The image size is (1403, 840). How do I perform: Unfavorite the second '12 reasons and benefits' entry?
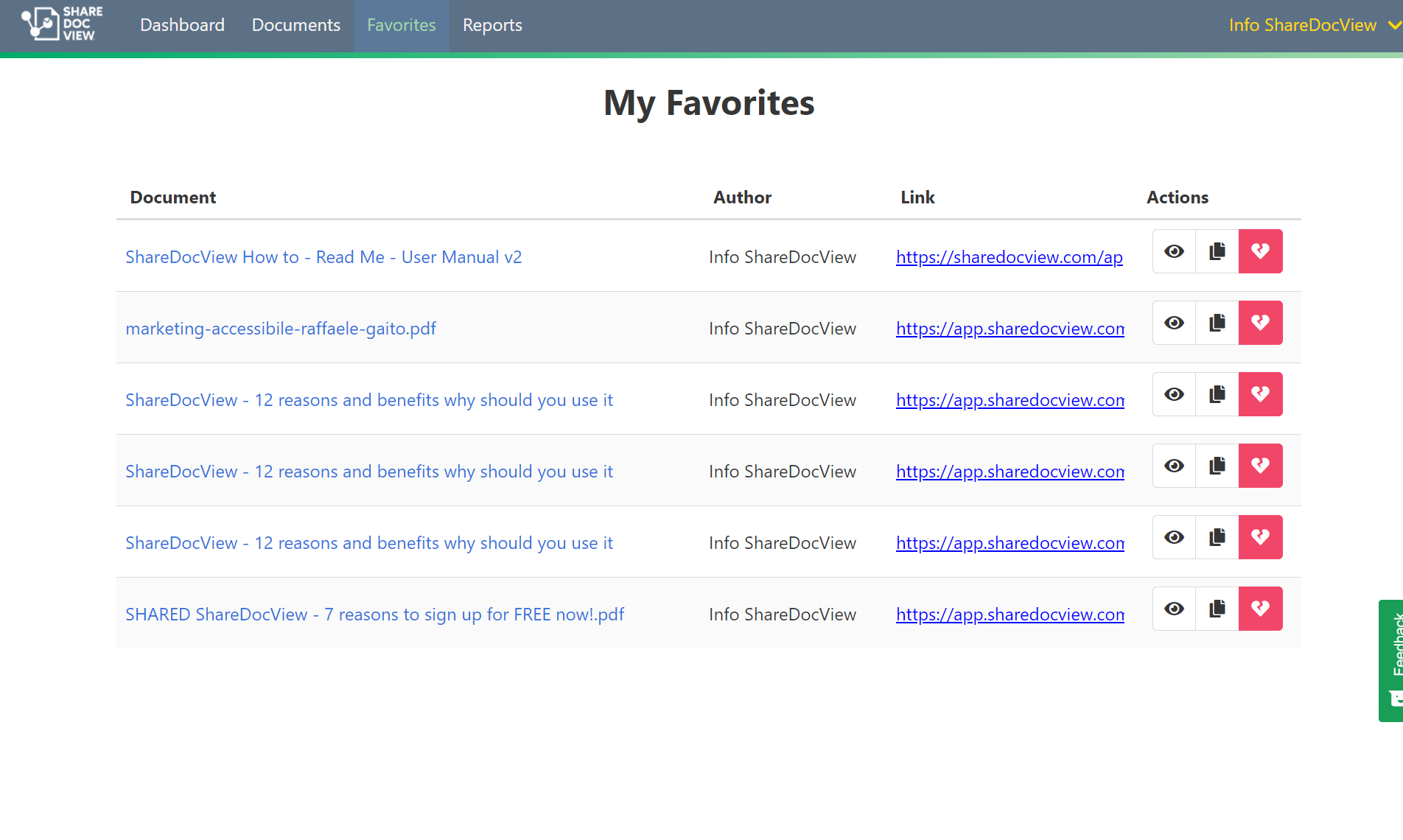[1261, 465]
